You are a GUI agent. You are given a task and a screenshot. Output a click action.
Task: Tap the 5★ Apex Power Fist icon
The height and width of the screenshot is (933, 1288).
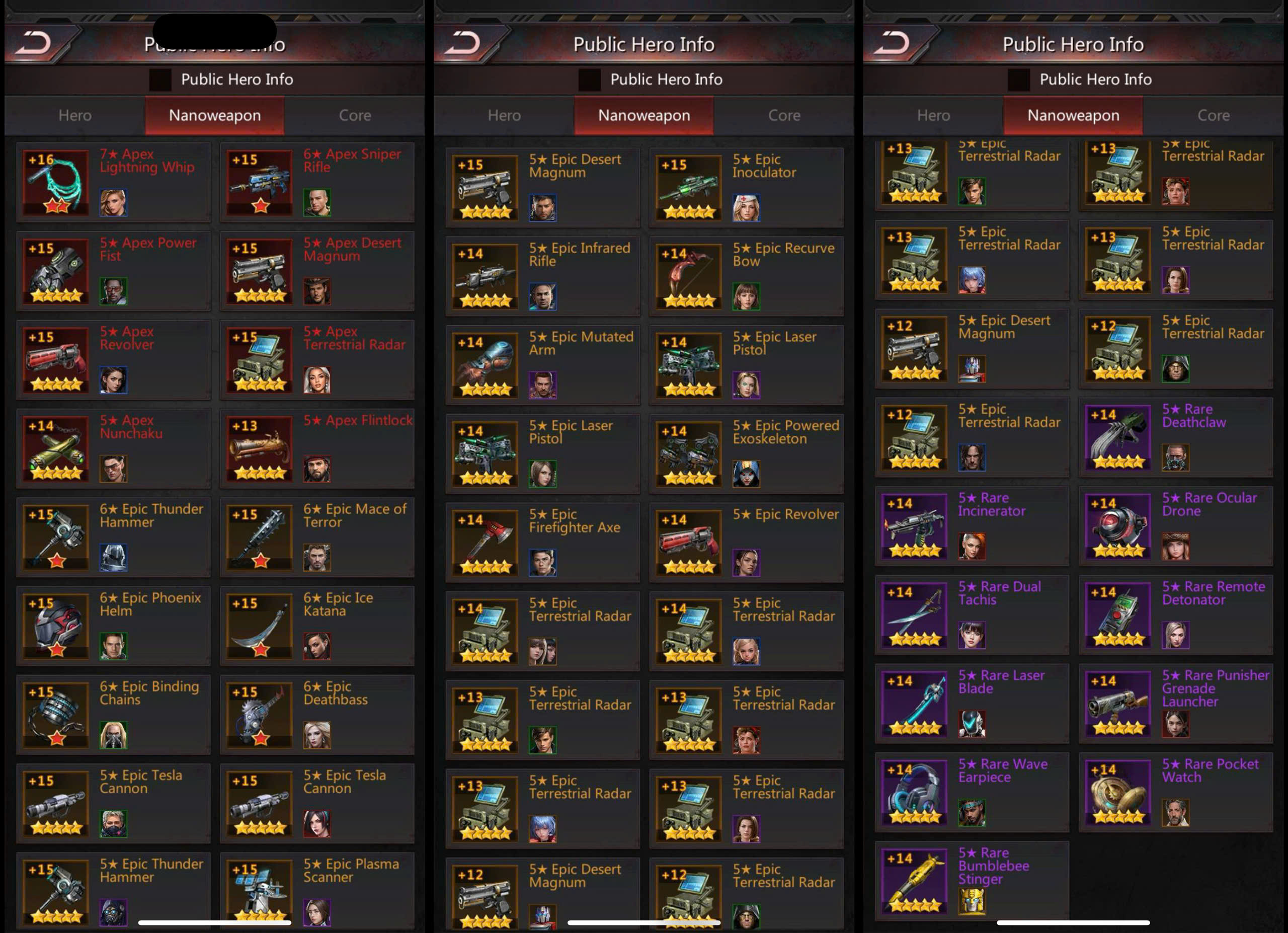pos(56,271)
